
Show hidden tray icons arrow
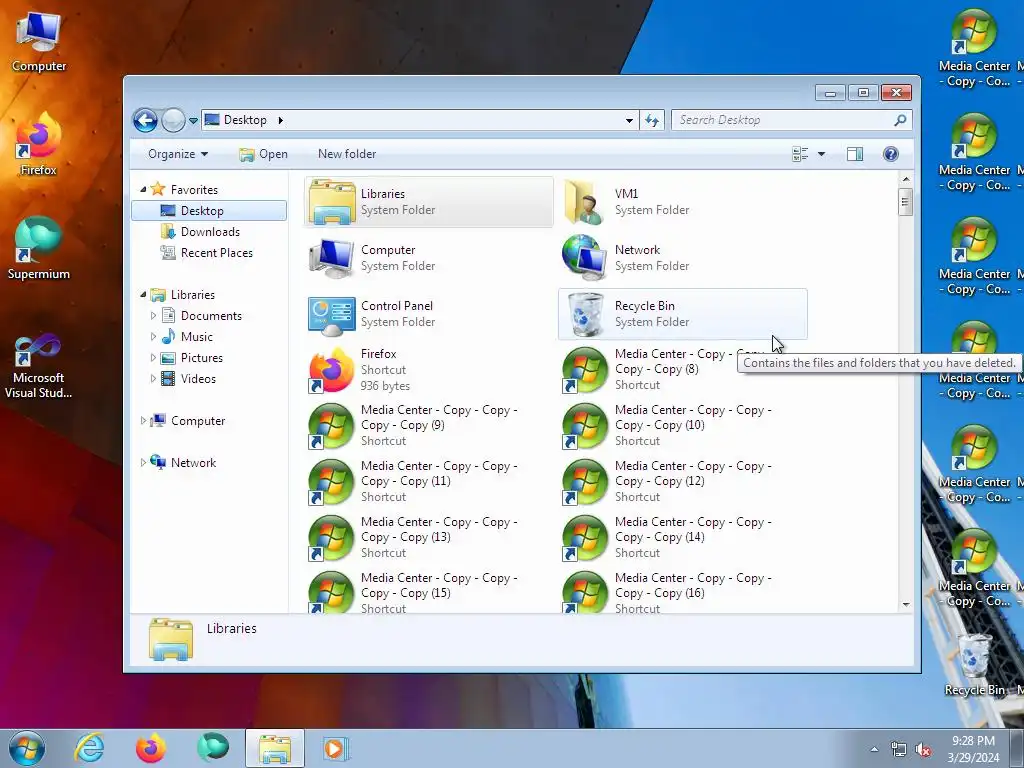click(874, 750)
